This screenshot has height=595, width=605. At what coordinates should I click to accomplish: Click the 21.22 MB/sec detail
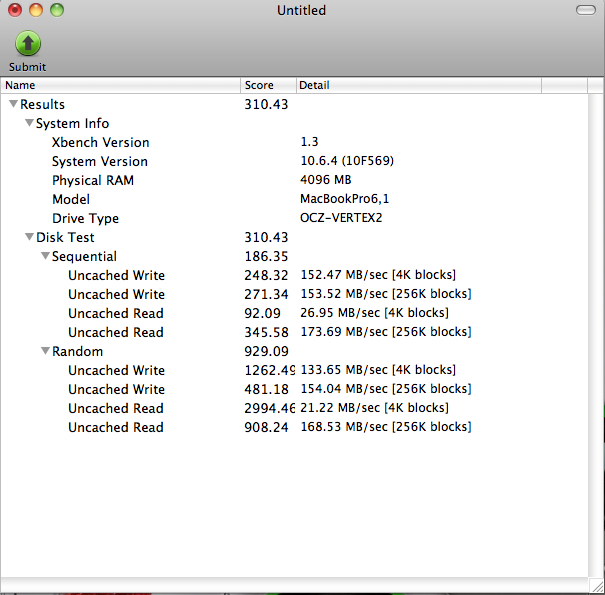point(374,407)
